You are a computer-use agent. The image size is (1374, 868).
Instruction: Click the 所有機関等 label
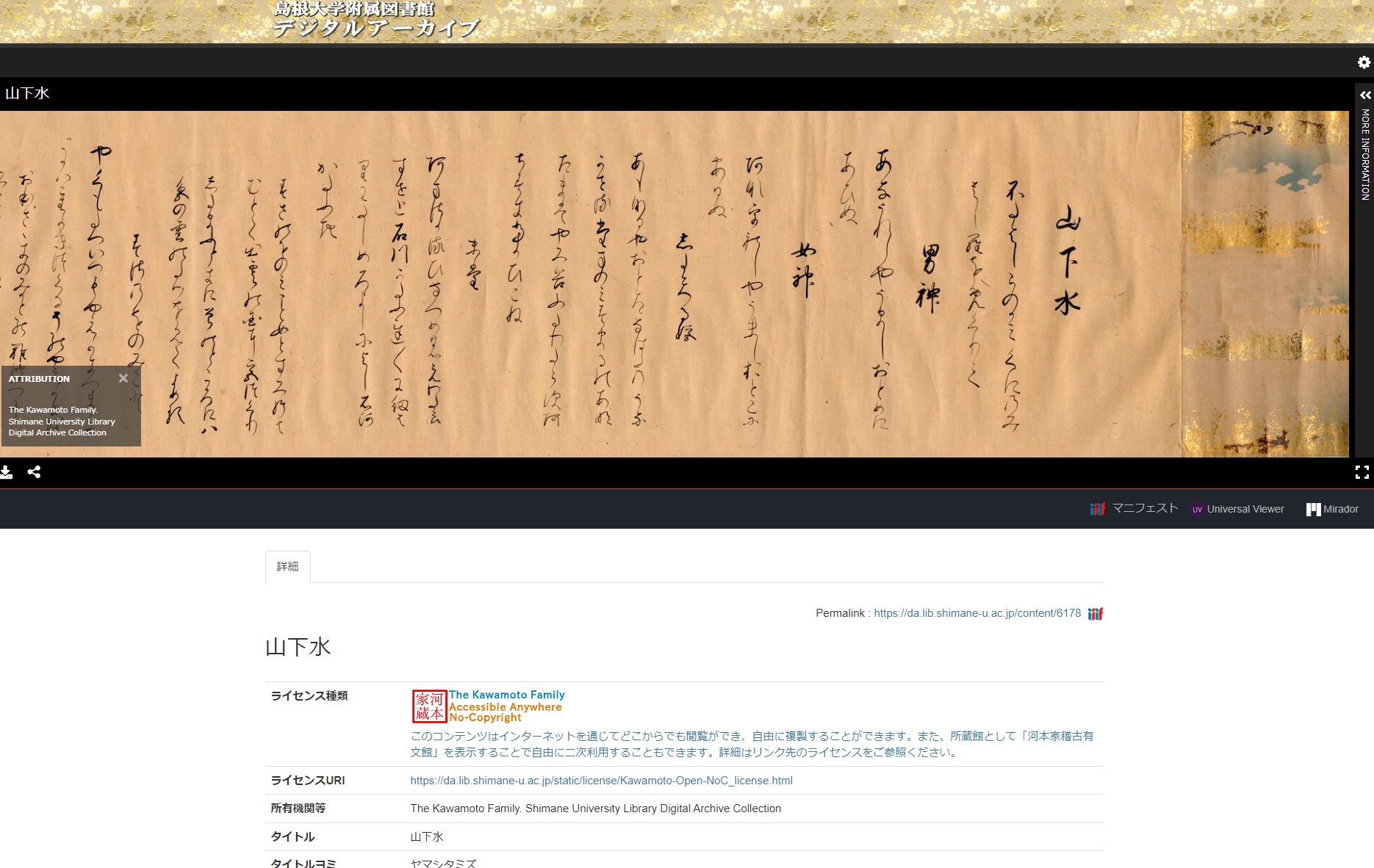click(x=298, y=809)
